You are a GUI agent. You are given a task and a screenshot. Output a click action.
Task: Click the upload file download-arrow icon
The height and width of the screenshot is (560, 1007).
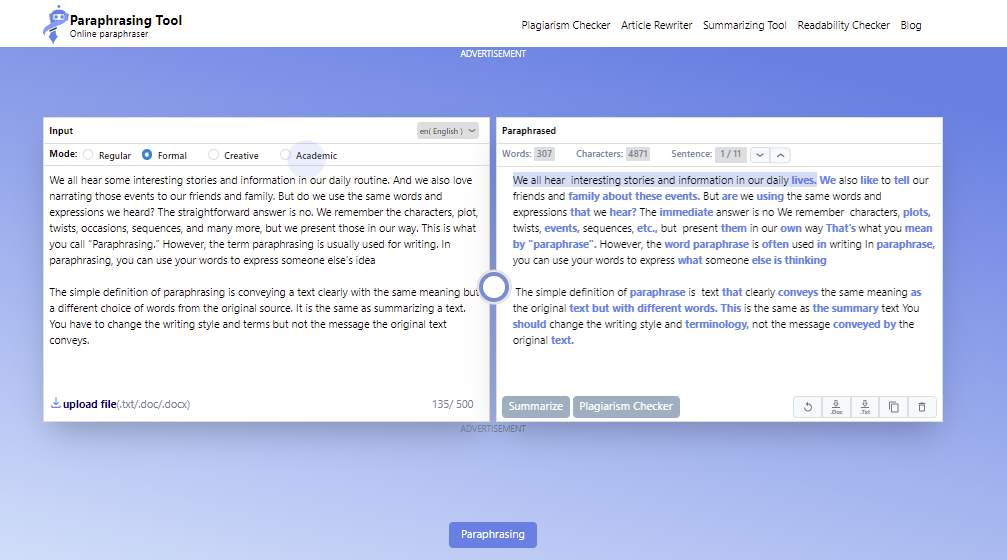[56, 404]
